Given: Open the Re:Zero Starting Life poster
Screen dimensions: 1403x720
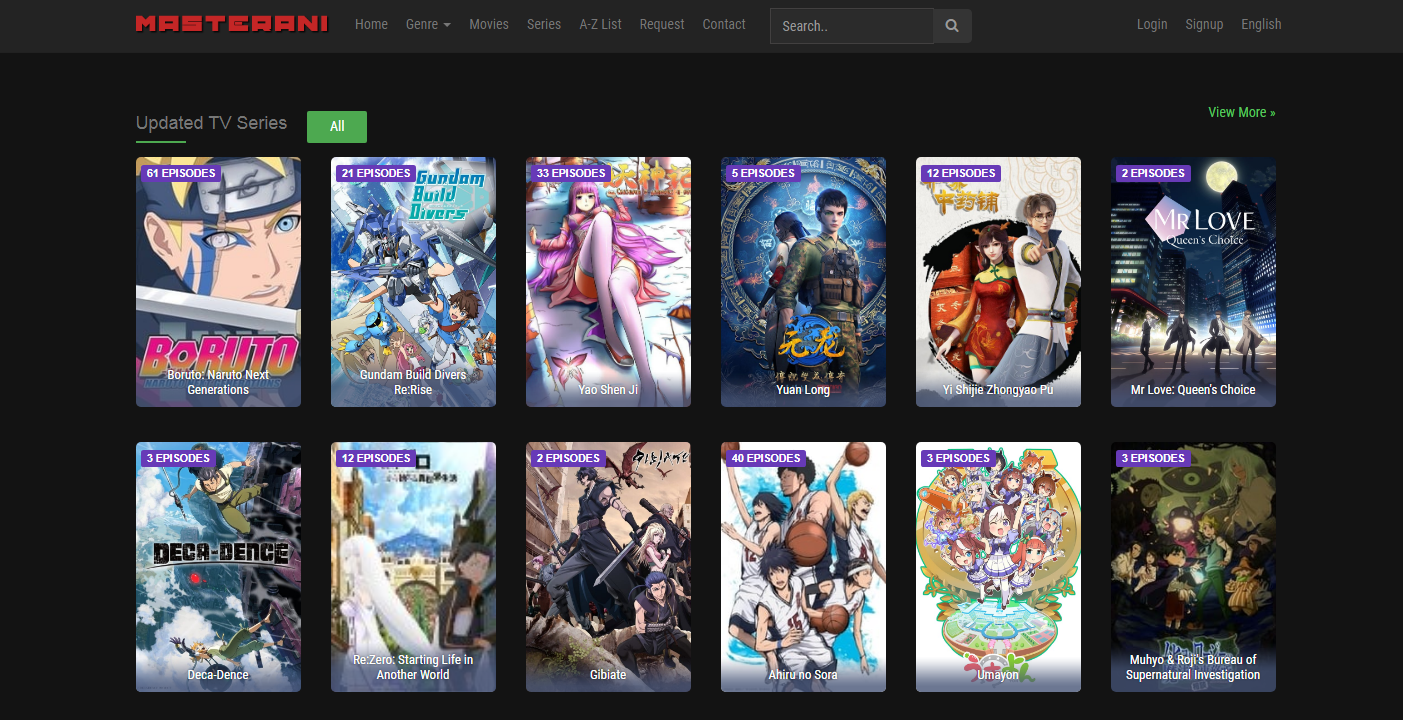Looking at the screenshot, I should tap(413, 567).
